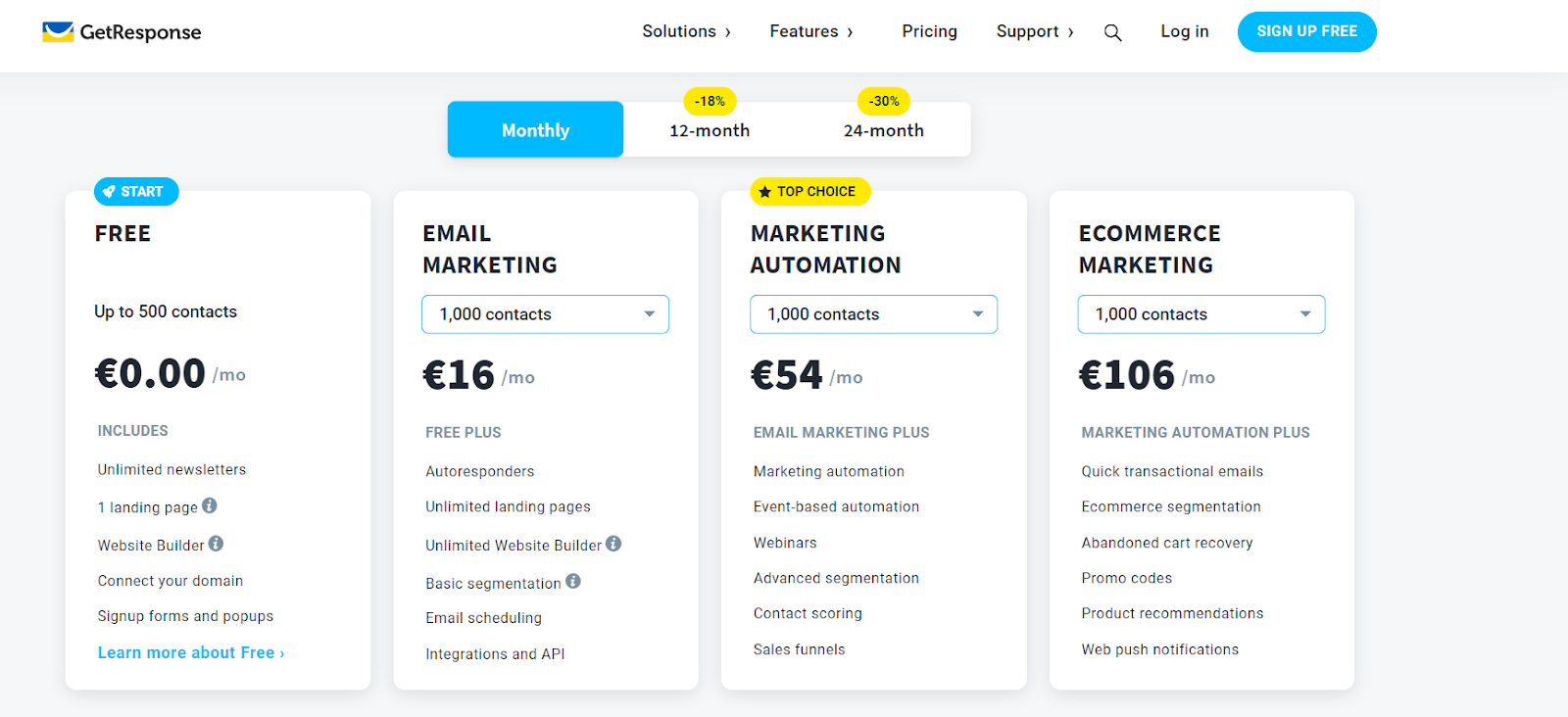This screenshot has width=1568, height=717.
Task: Open Marketing Automation contacts dropdown
Action: [873, 314]
